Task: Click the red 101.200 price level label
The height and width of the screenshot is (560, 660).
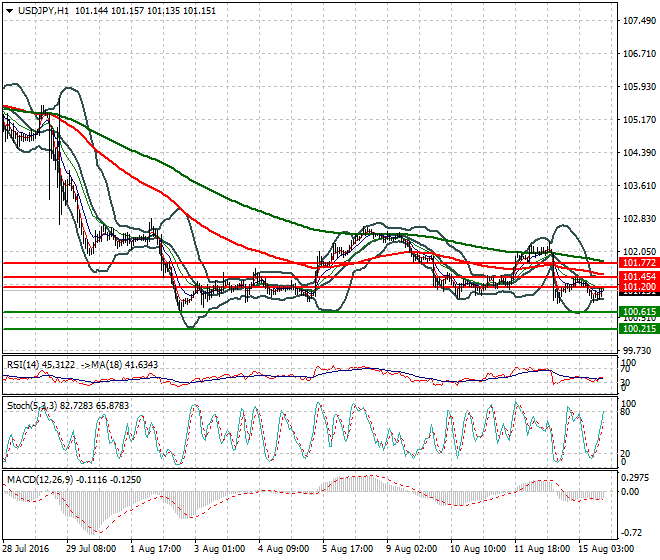Action: coord(636,288)
